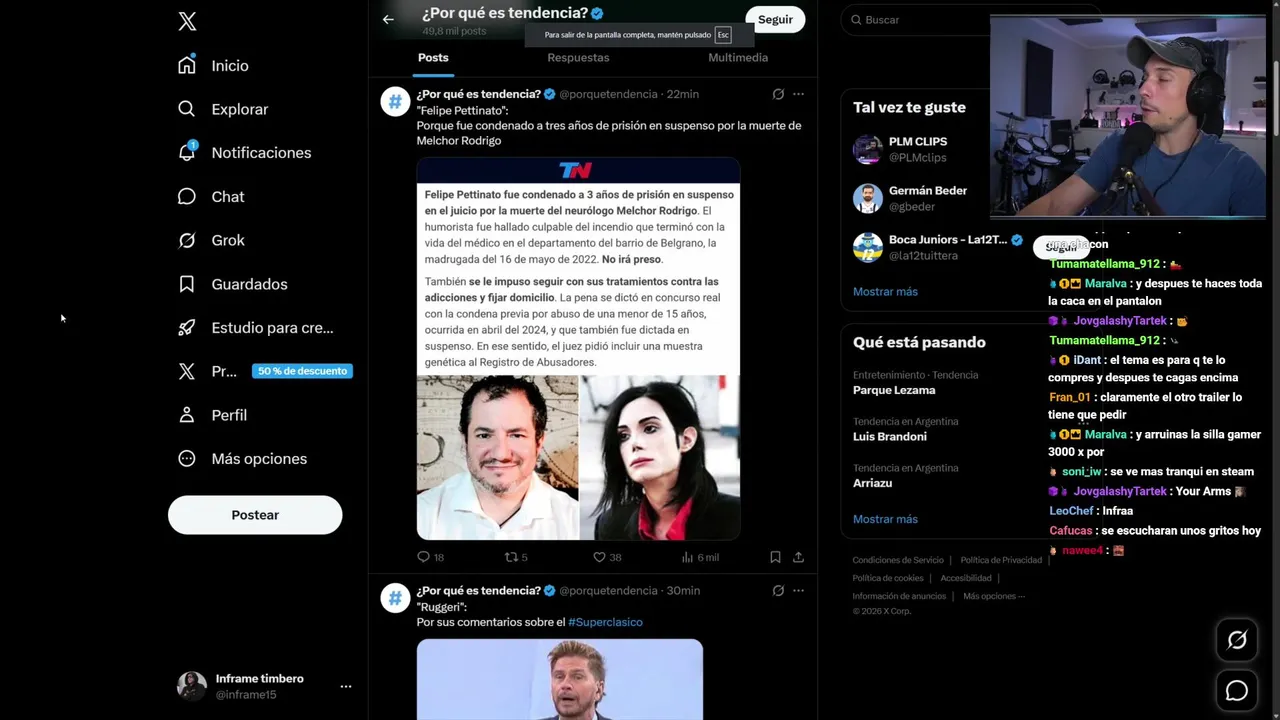1280x720 pixels.
Task: Open Estudio para creadores entry
Action: 255,327
